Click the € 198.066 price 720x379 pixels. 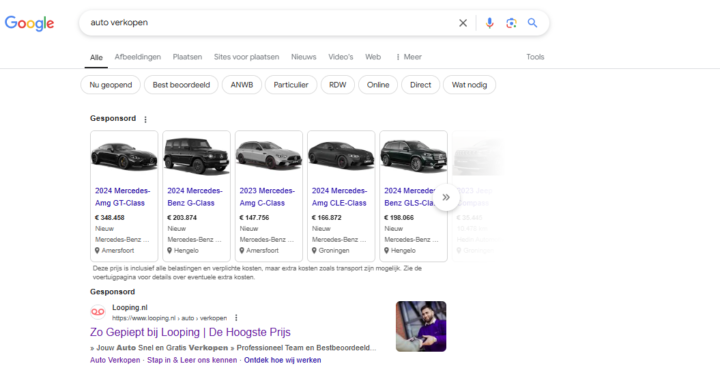click(x=399, y=218)
